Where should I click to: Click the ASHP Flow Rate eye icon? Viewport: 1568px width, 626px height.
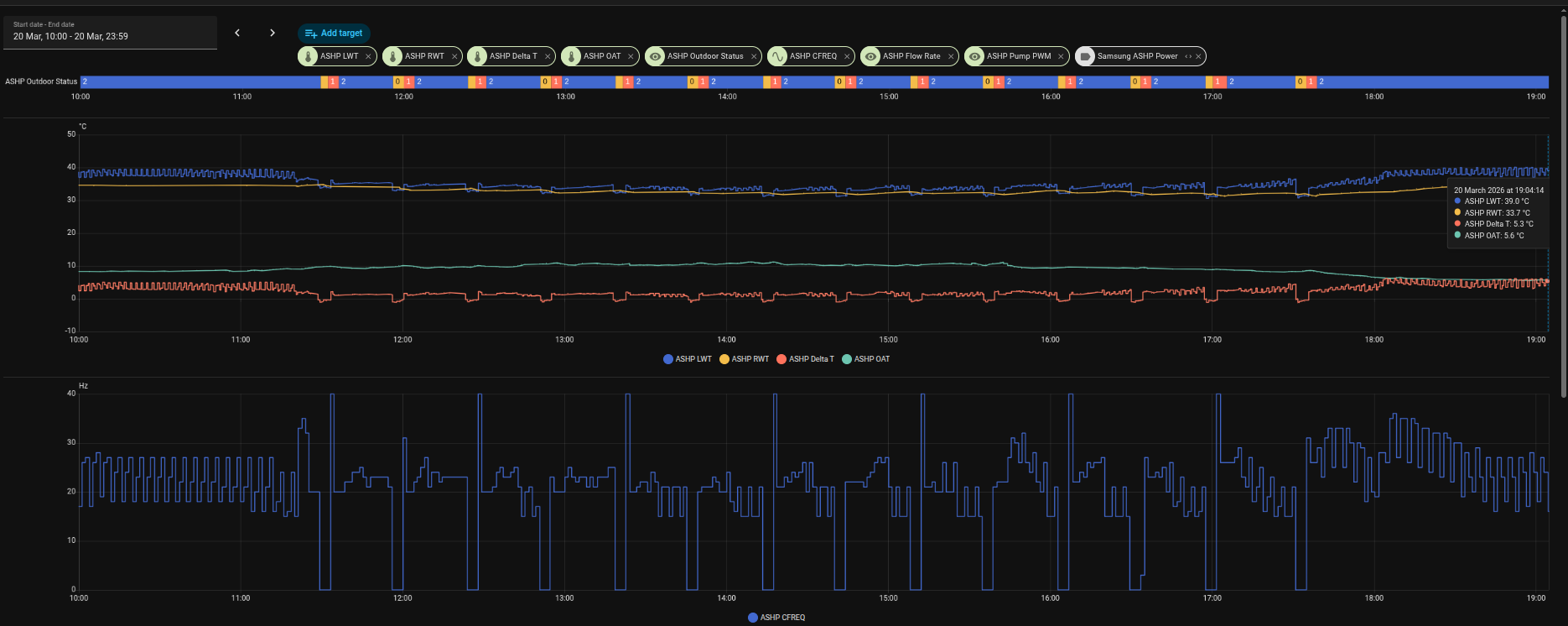(871, 56)
